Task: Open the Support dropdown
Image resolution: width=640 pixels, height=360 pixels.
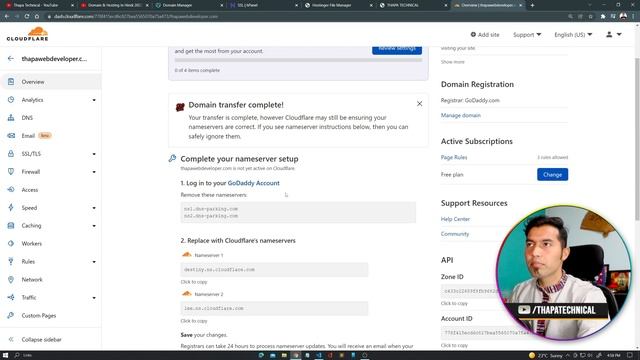Action: point(527,35)
